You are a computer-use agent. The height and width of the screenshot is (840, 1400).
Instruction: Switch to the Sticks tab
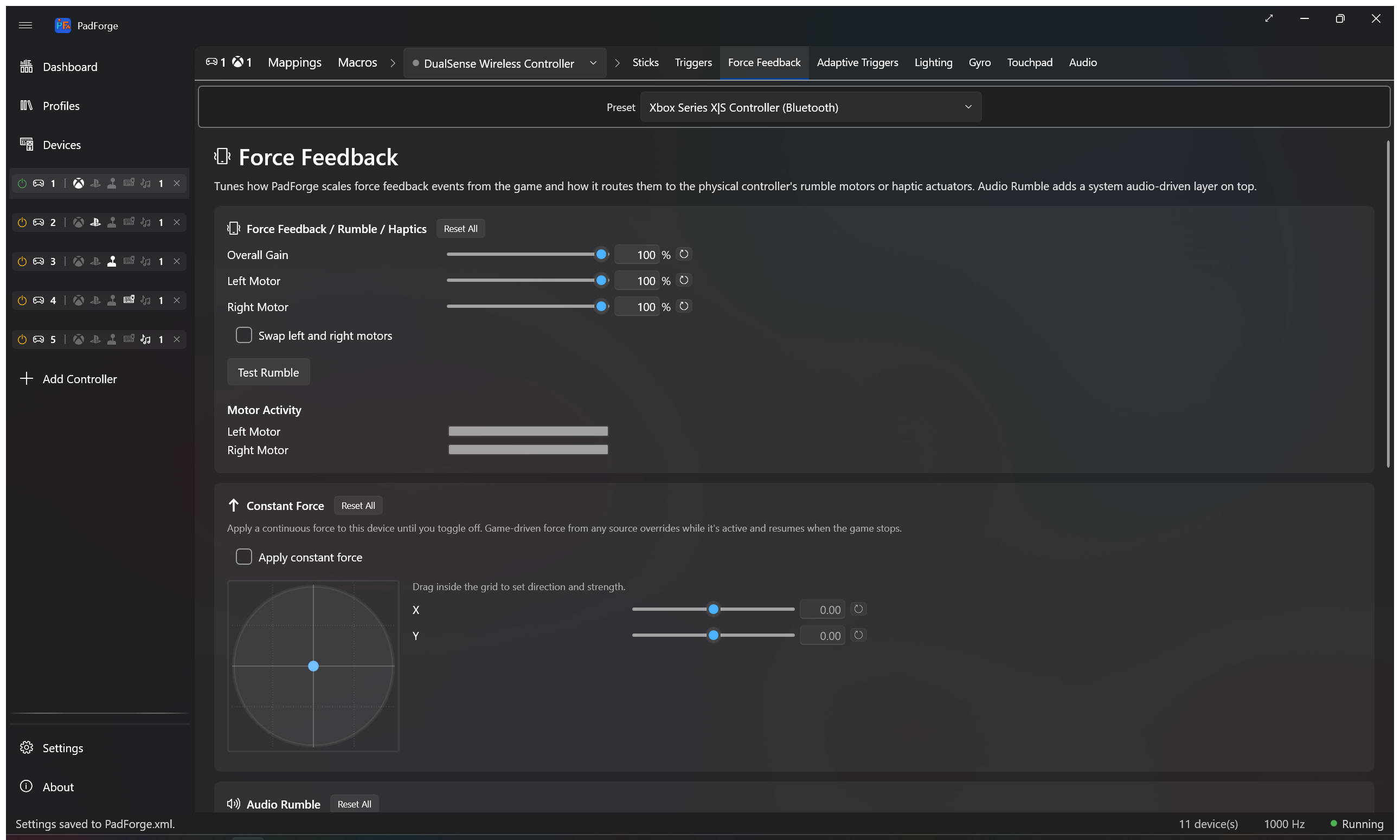(x=645, y=62)
